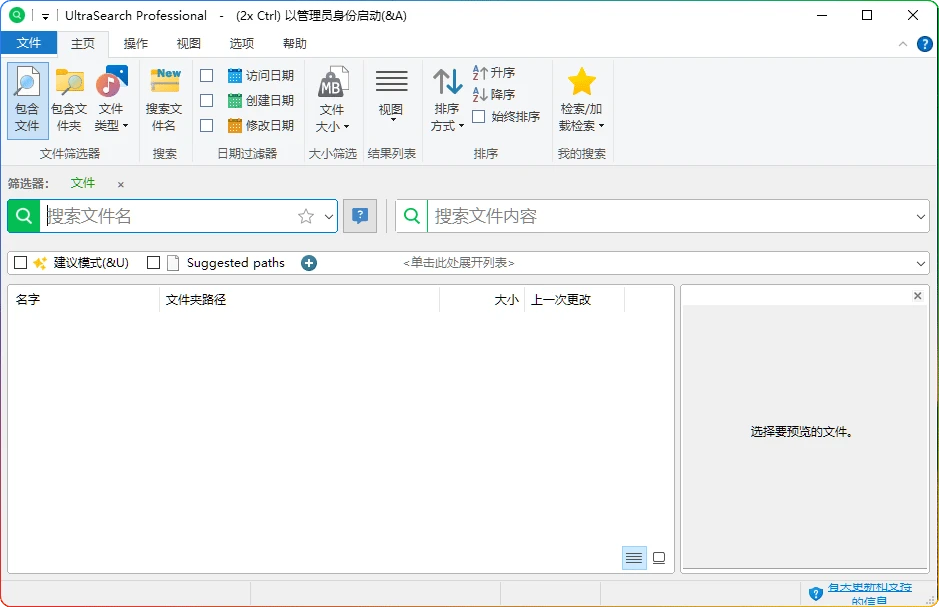Enable 建议模式 checkbox

(20, 263)
